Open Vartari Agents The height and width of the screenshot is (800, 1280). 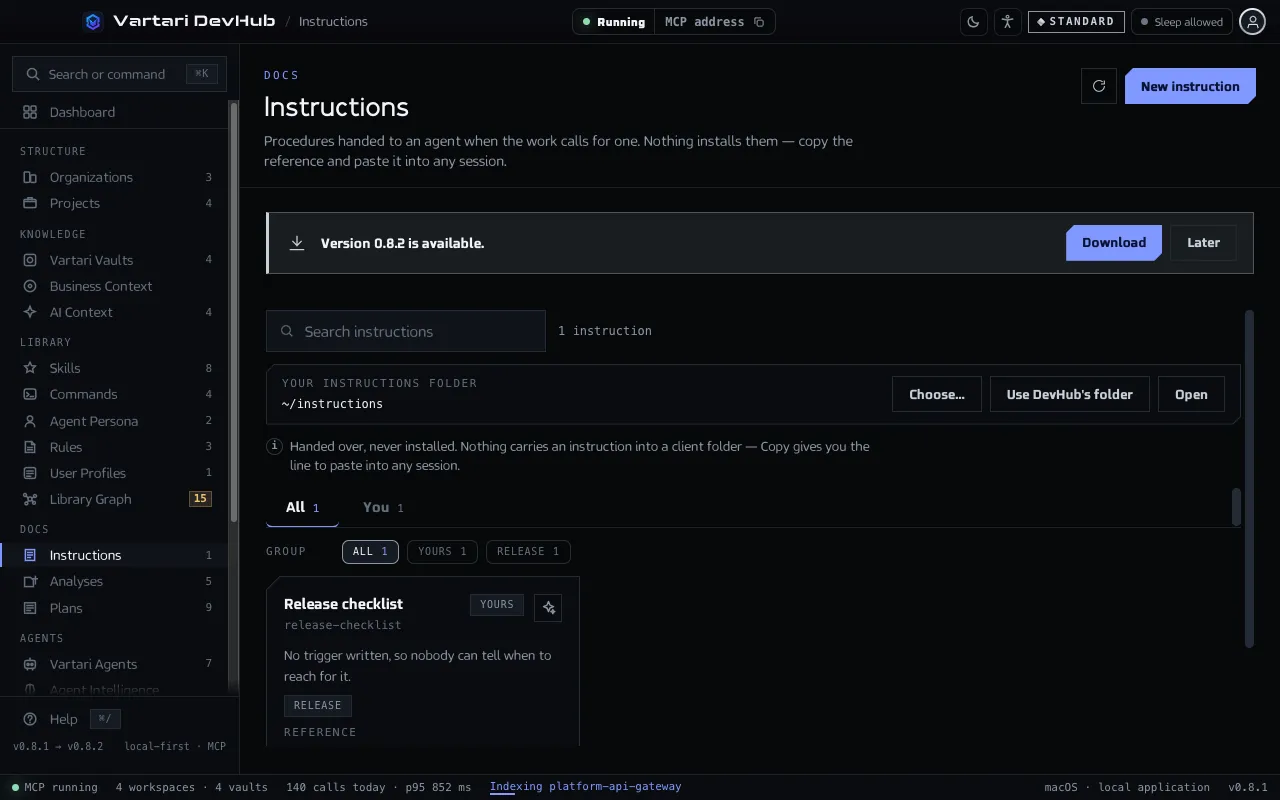pyautogui.click(x=116, y=664)
